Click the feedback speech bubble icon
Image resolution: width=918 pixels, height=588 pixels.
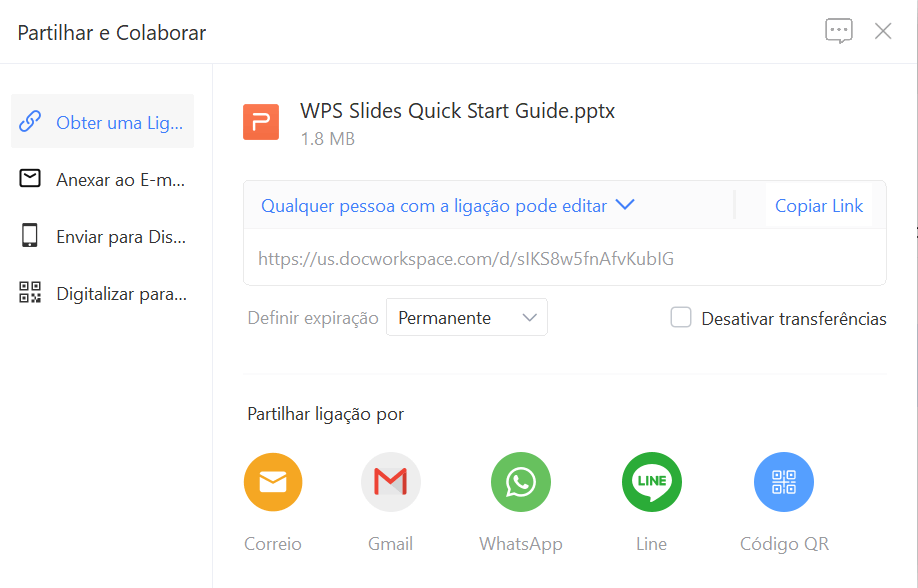838,30
